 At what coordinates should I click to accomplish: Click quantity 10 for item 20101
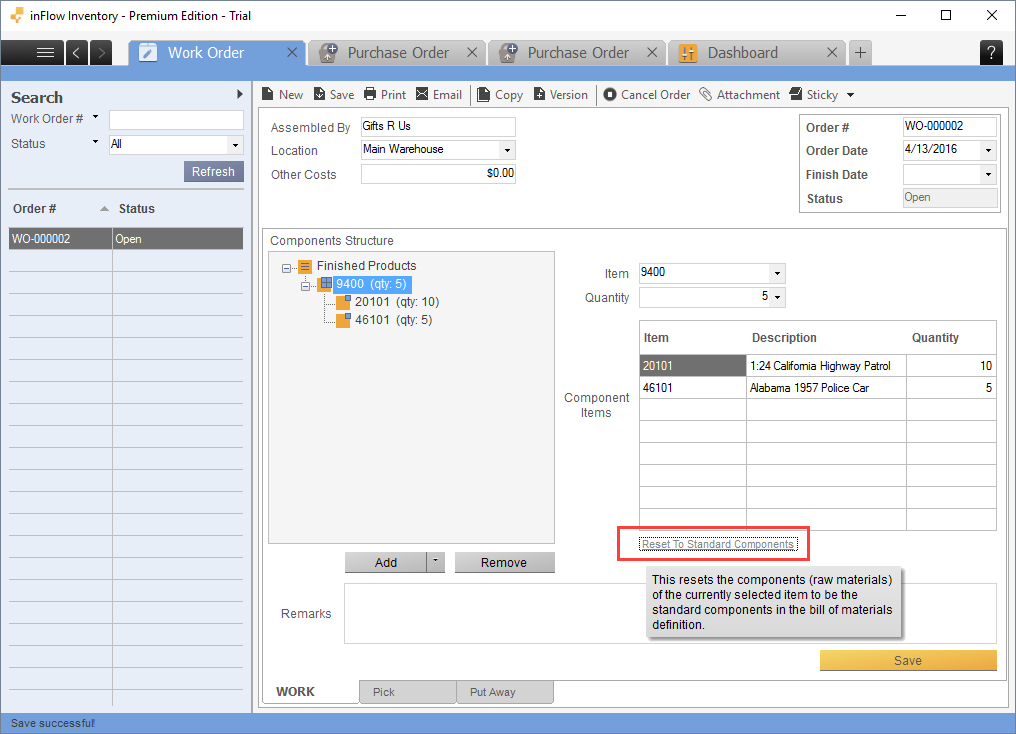(951, 366)
